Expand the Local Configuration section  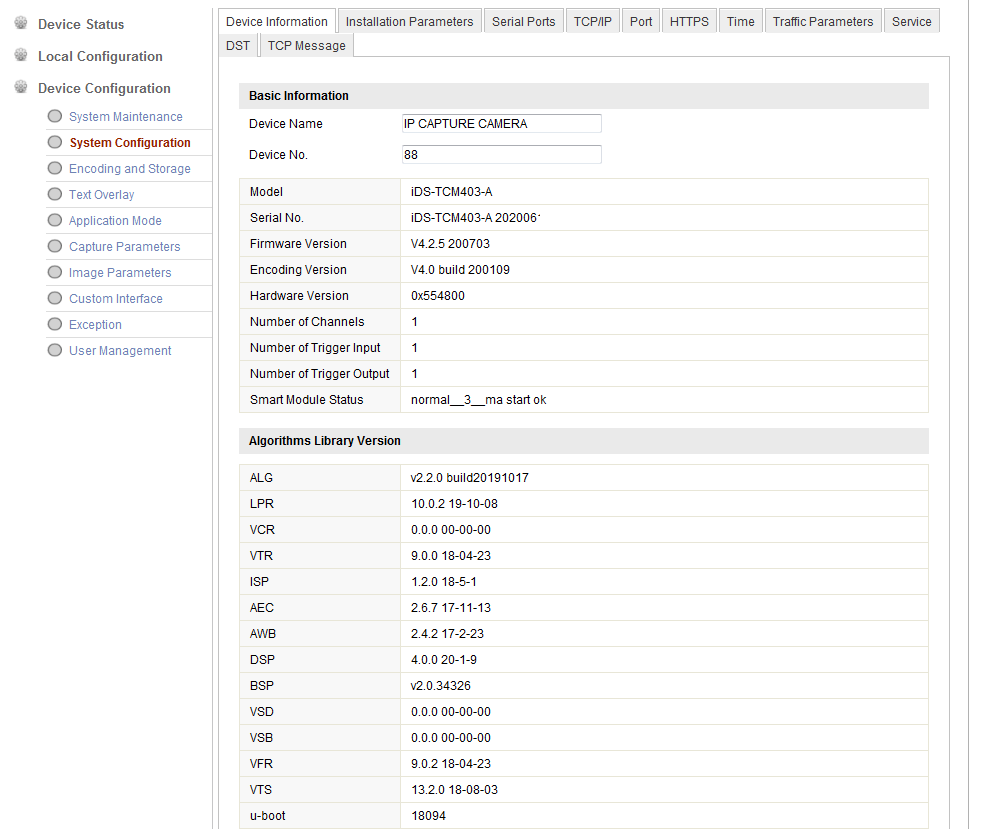click(x=100, y=56)
